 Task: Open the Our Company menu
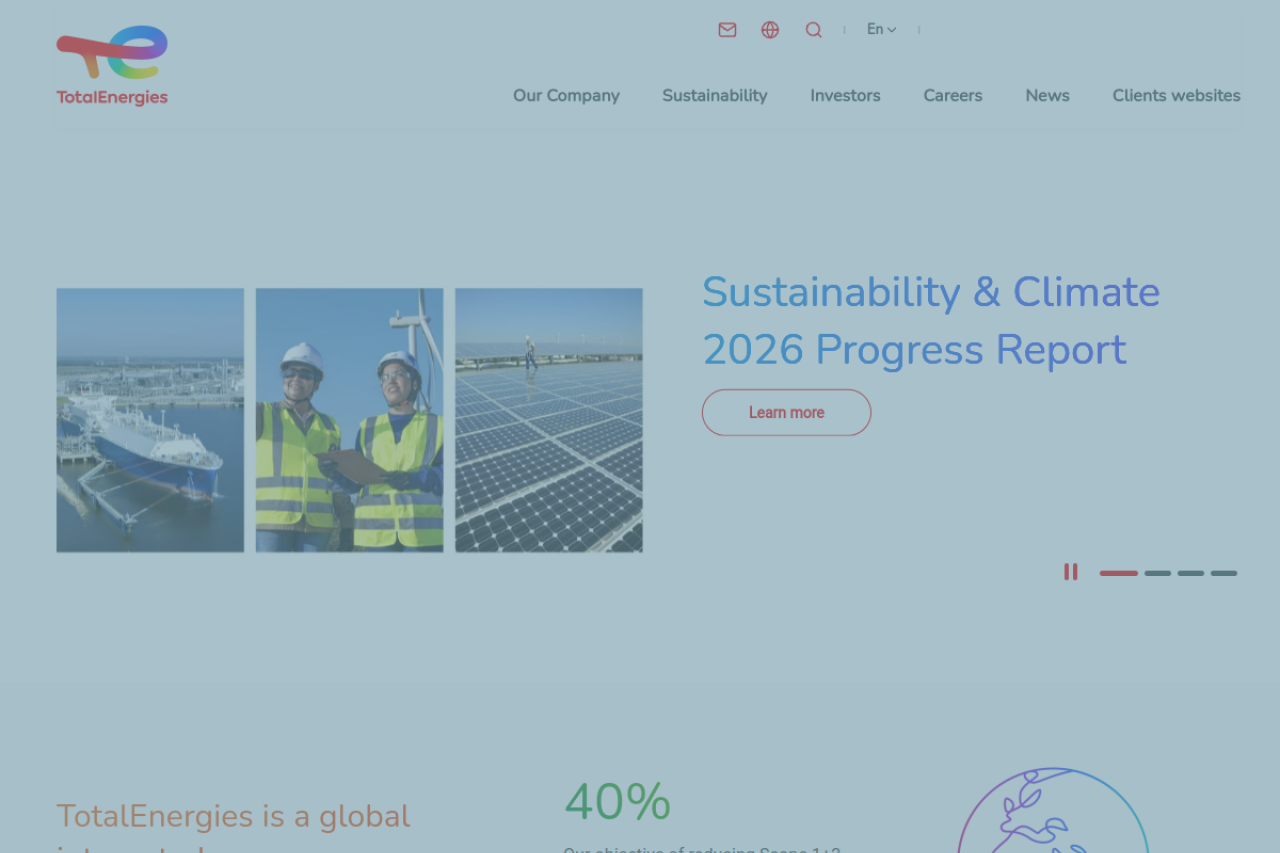click(566, 96)
